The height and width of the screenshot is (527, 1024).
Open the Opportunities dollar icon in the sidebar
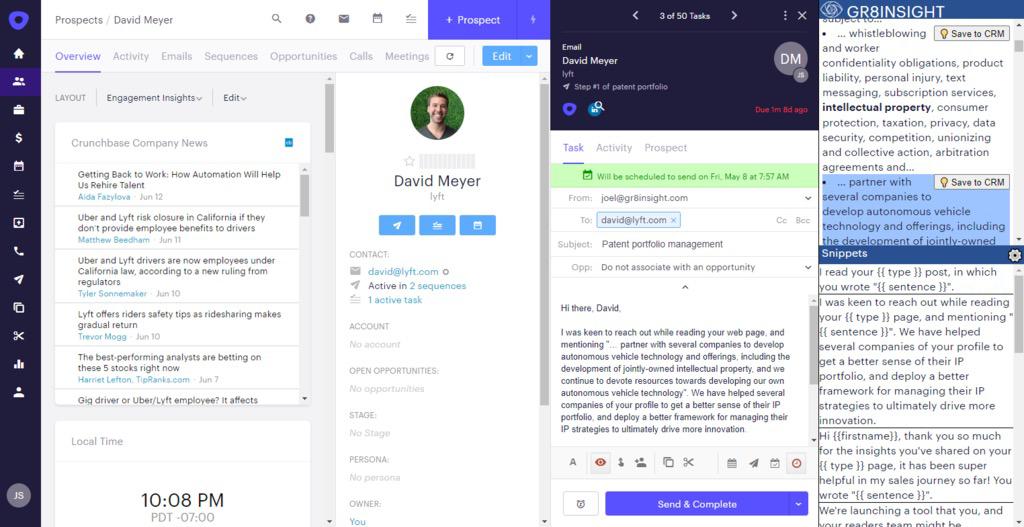click(19, 138)
